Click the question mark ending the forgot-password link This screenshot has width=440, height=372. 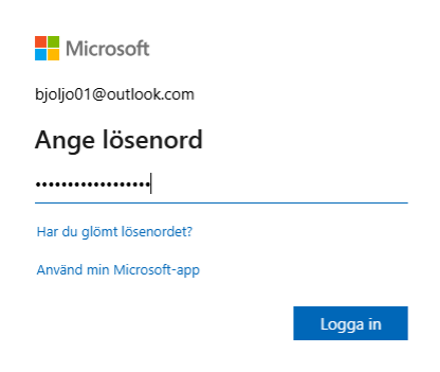(x=190, y=231)
